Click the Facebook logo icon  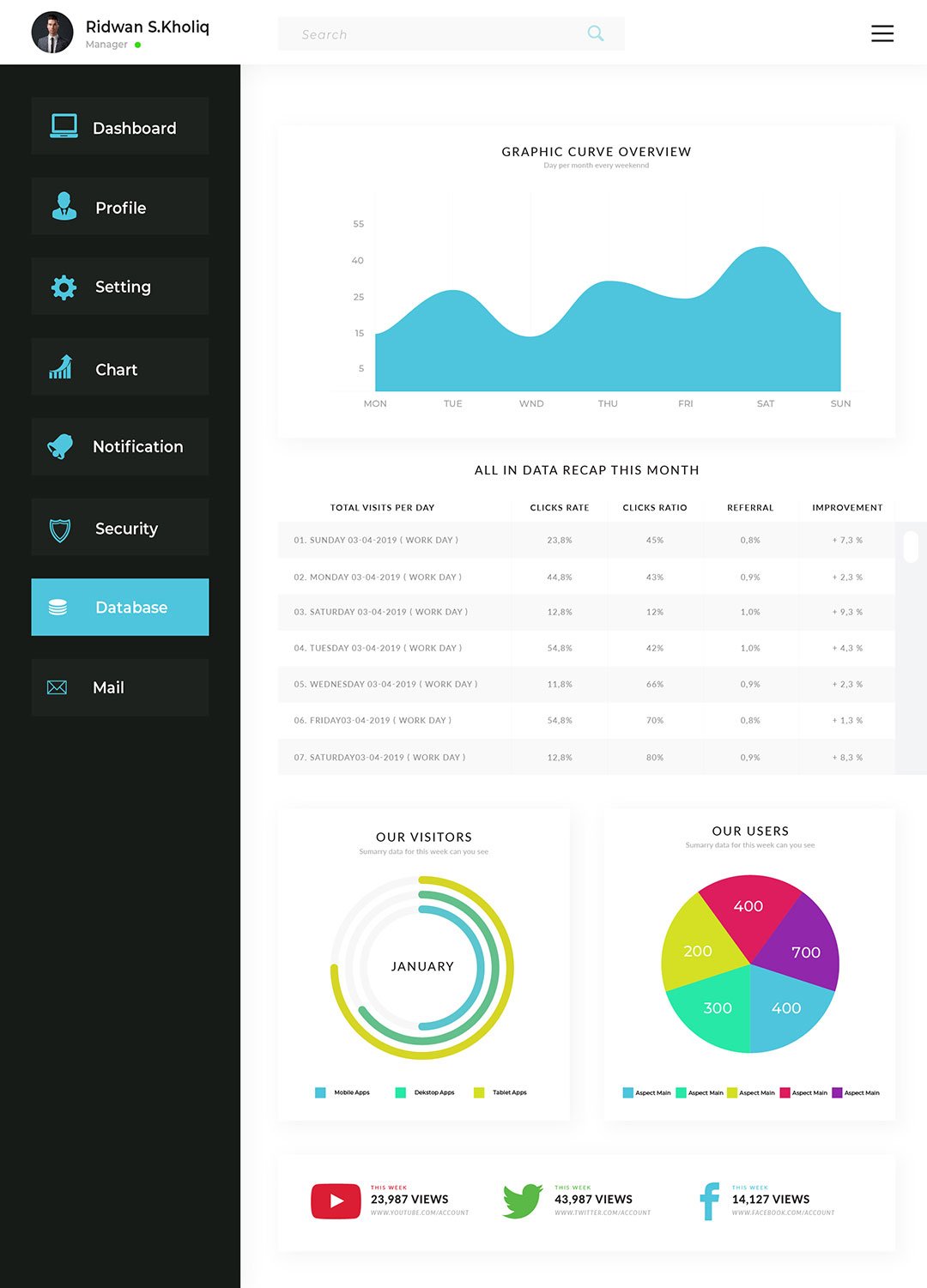tap(709, 1200)
